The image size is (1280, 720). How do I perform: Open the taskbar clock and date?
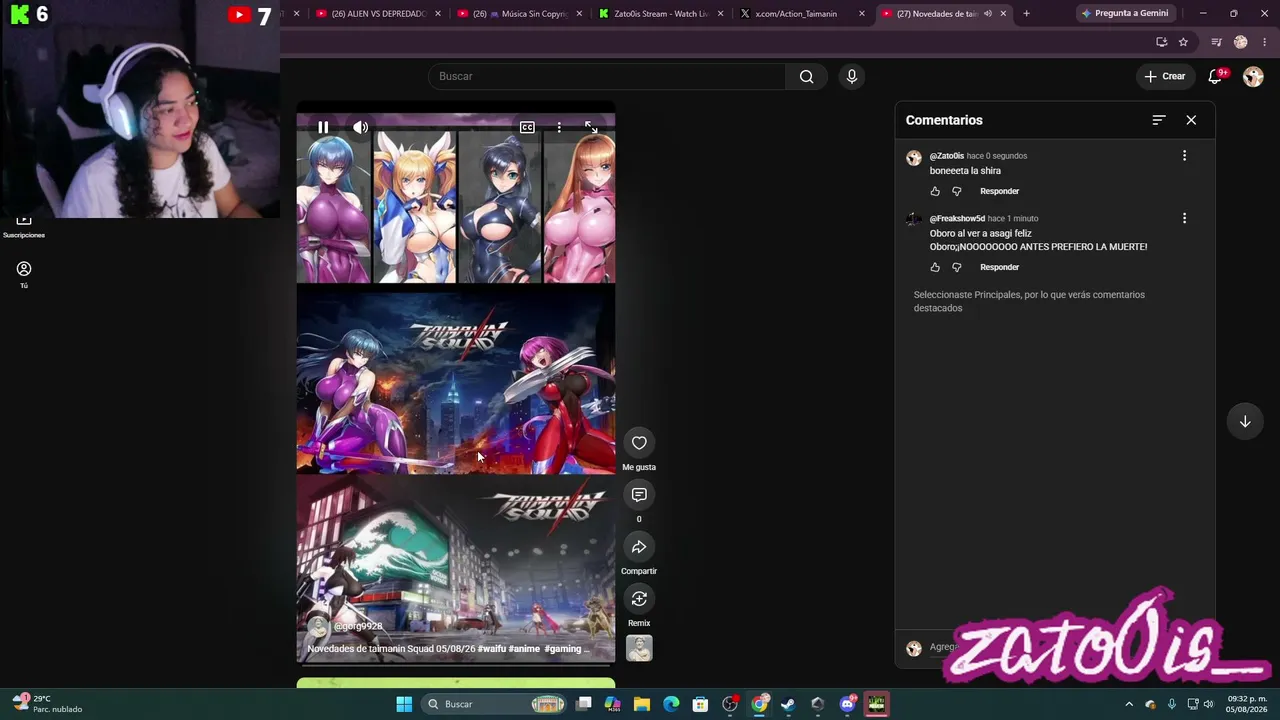[1247, 704]
